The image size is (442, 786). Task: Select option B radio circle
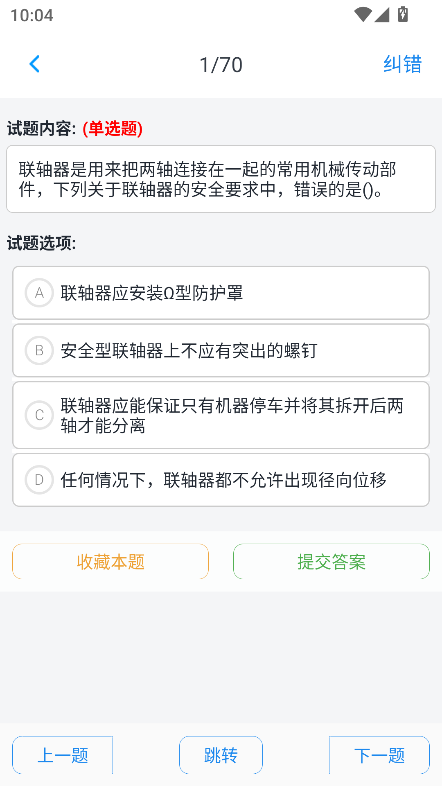[x=39, y=350]
